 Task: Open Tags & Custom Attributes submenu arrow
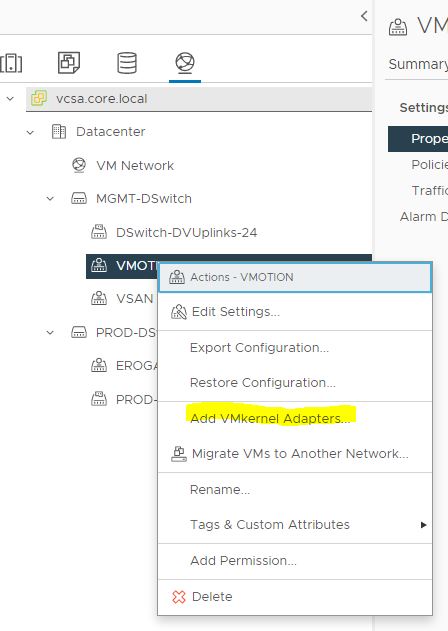pyautogui.click(x=423, y=525)
